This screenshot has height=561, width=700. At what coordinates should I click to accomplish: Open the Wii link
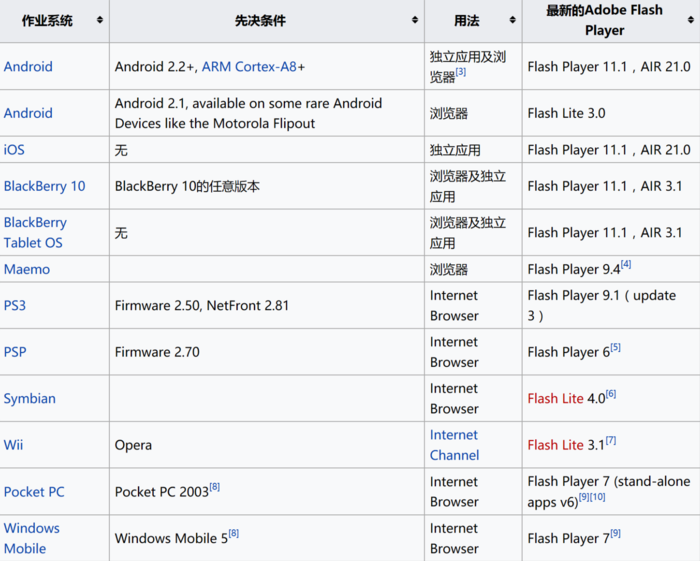click(13, 445)
